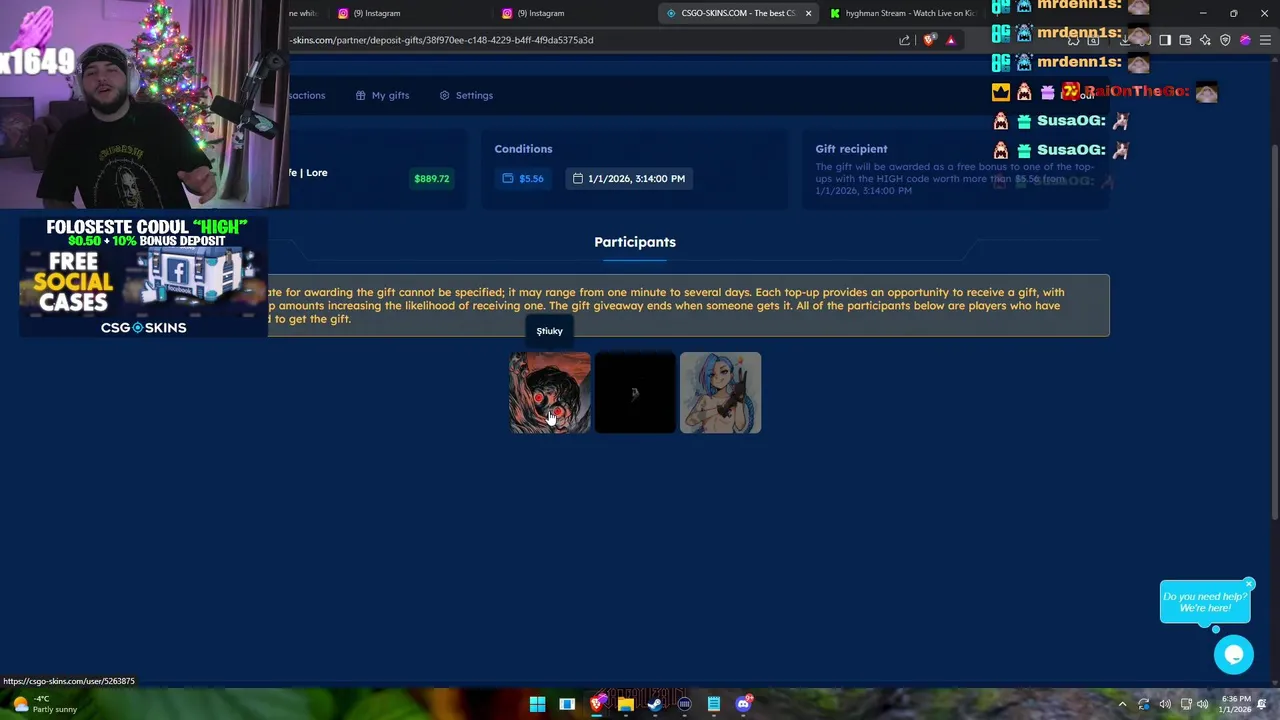Open the live chat support bubble

pos(1233,654)
